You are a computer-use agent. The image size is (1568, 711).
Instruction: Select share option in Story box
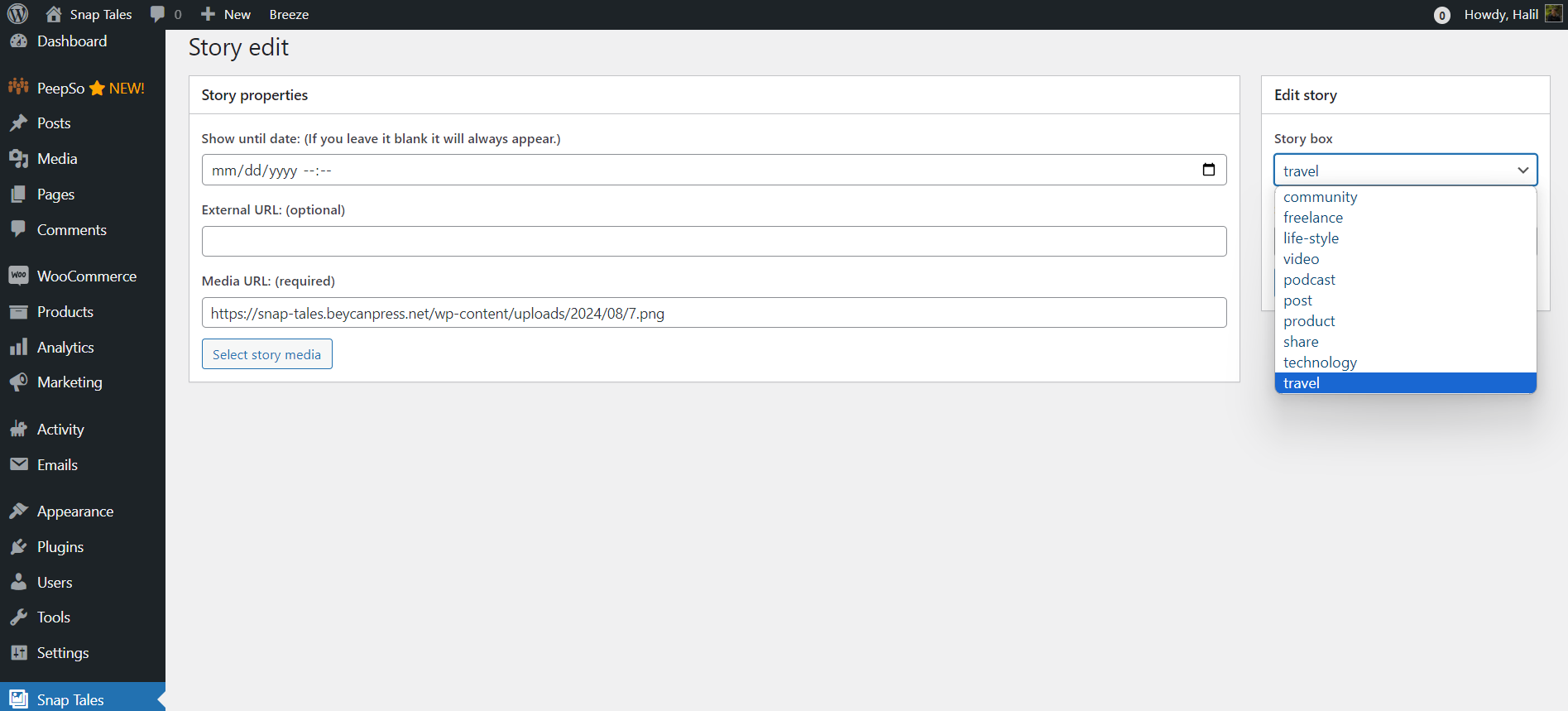pos(1406,342)
